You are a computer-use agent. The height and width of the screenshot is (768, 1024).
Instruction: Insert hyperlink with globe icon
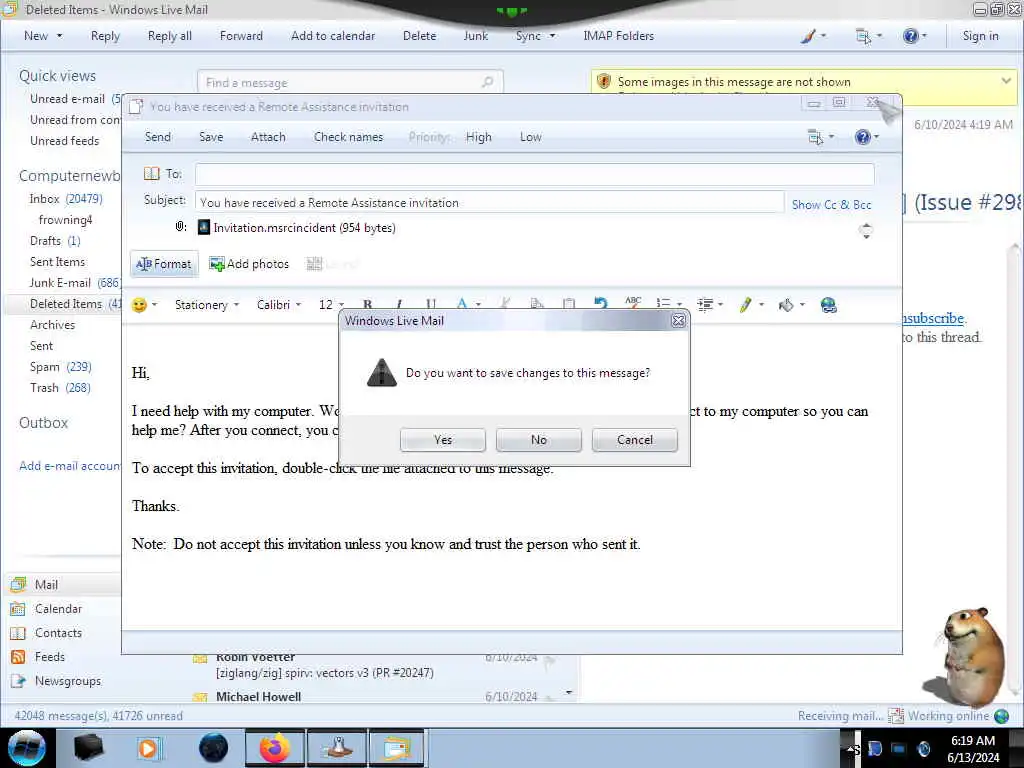829,305
